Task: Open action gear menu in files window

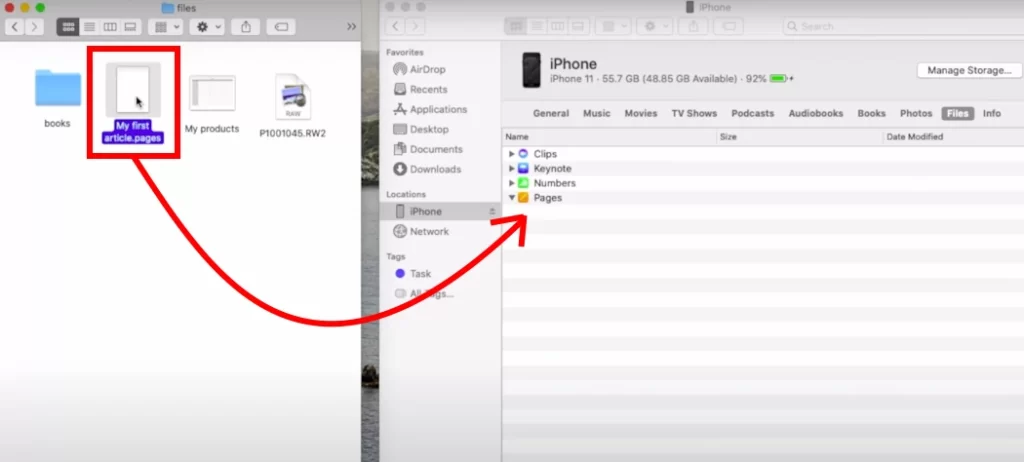Action: coord(208,27)
